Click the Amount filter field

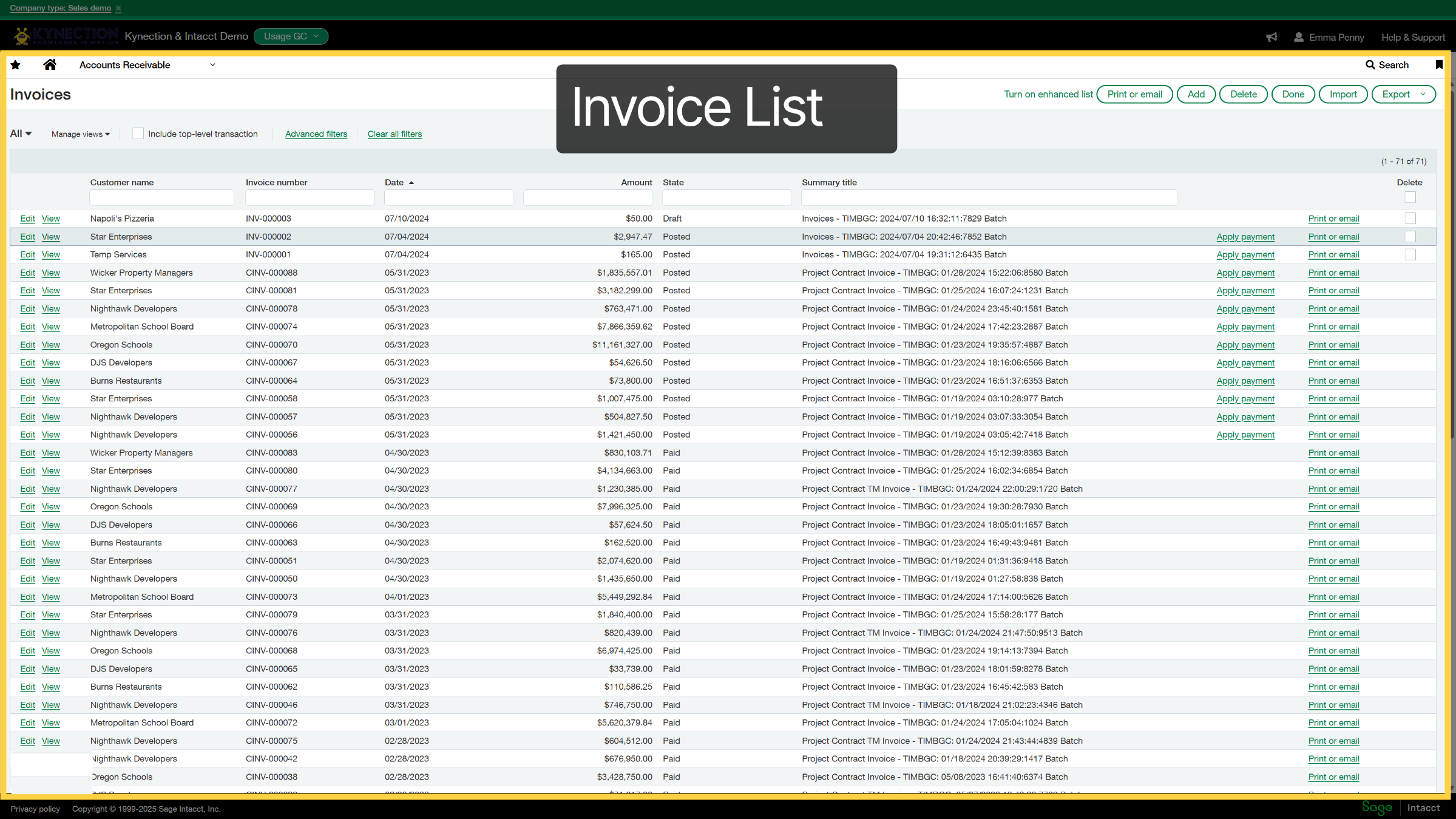click(x=587, y=198)
